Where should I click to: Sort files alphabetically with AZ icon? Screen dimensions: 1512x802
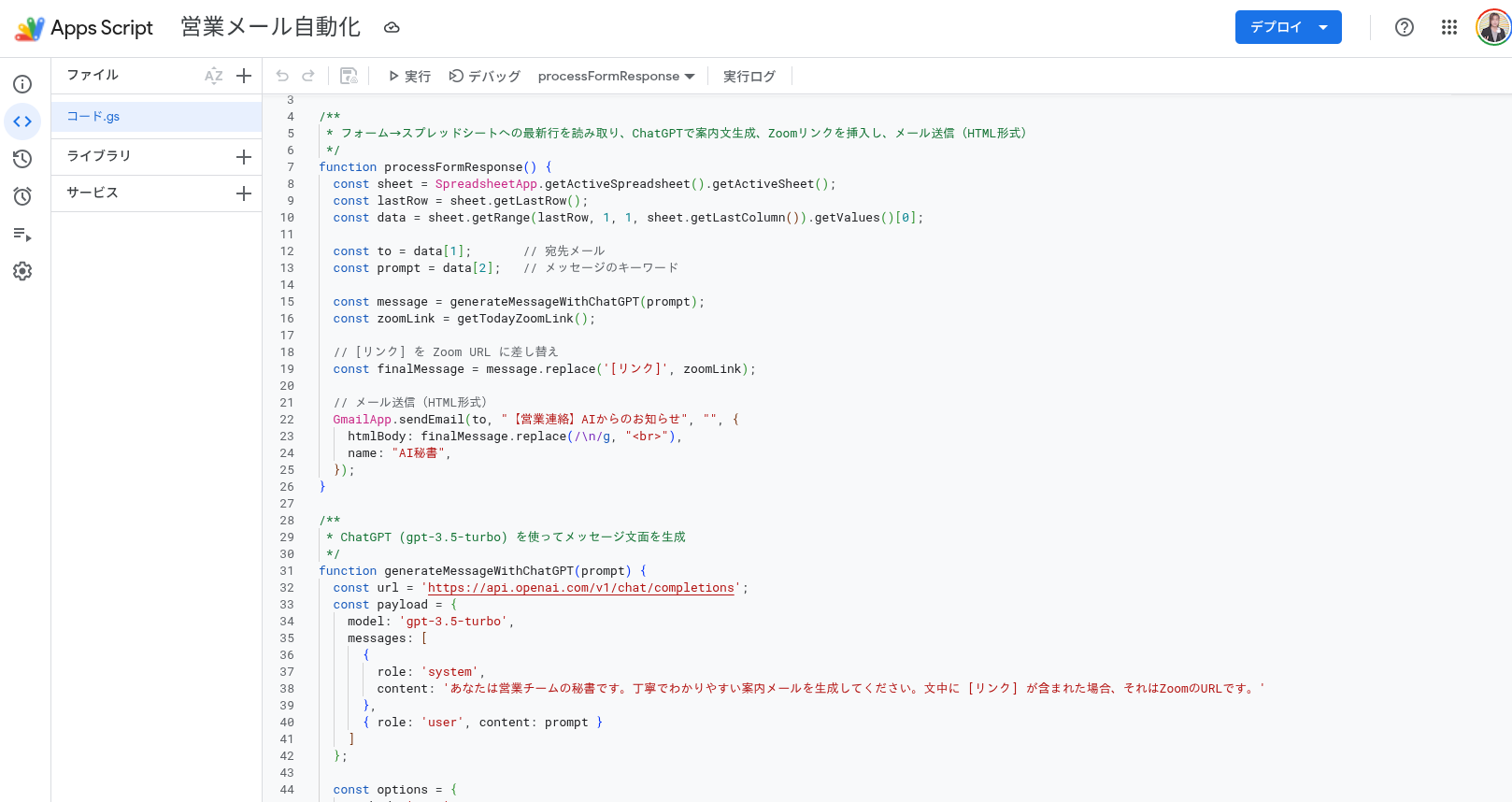pos(214,76)
